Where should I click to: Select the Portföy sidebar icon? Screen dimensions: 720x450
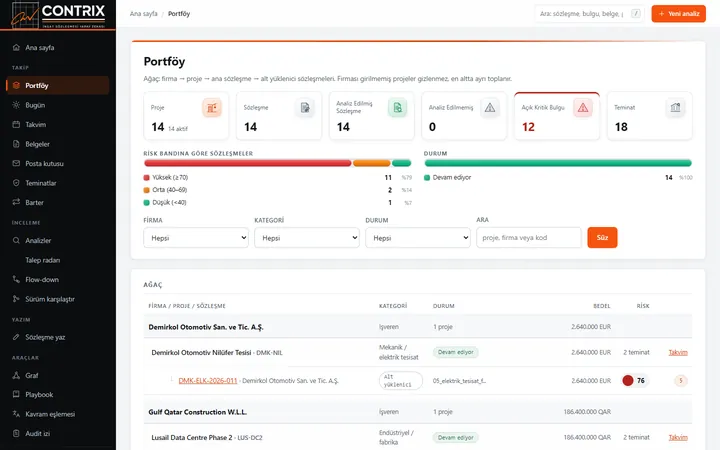(16, 85)
